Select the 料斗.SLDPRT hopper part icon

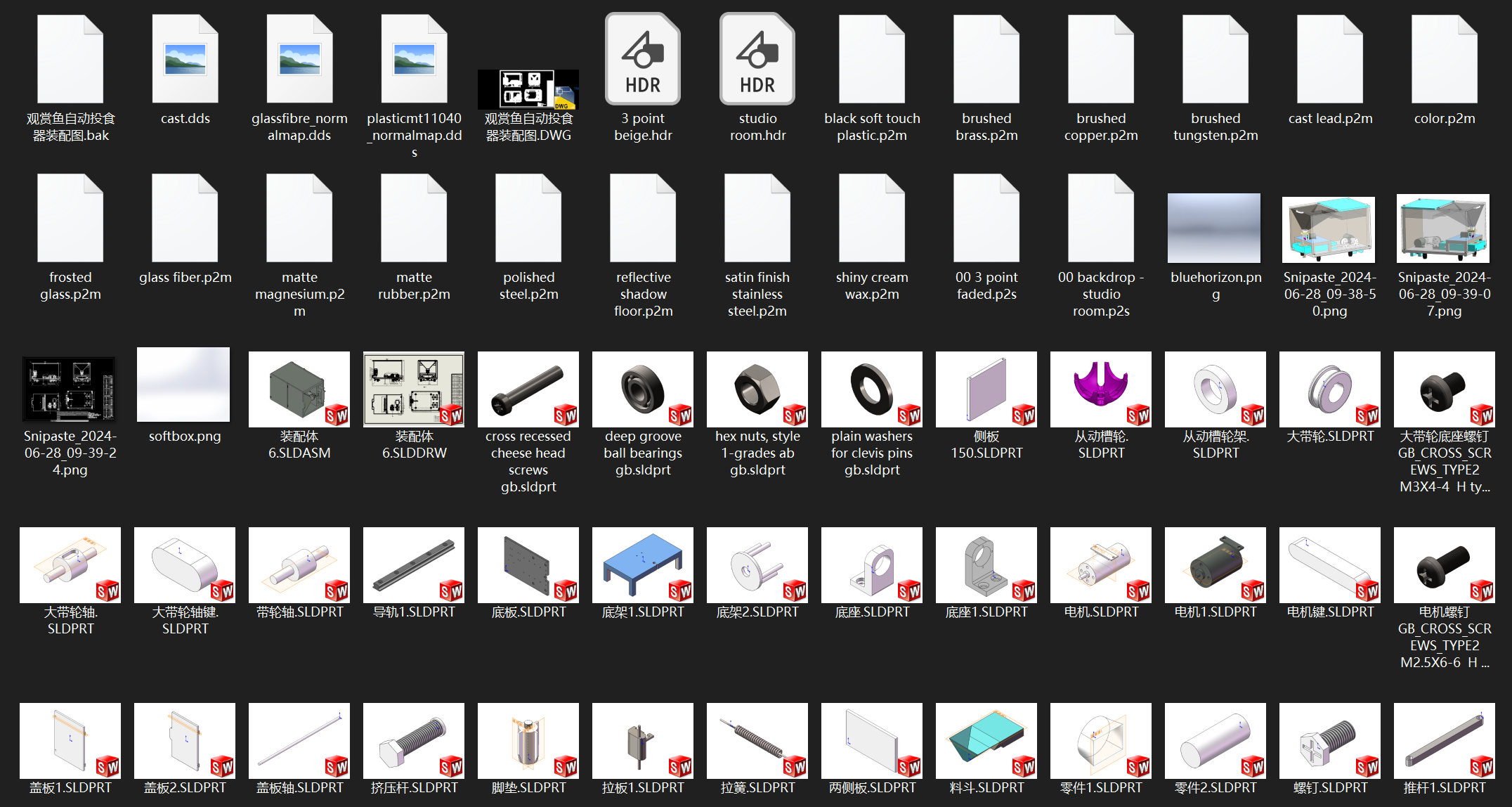coord(986,741)
